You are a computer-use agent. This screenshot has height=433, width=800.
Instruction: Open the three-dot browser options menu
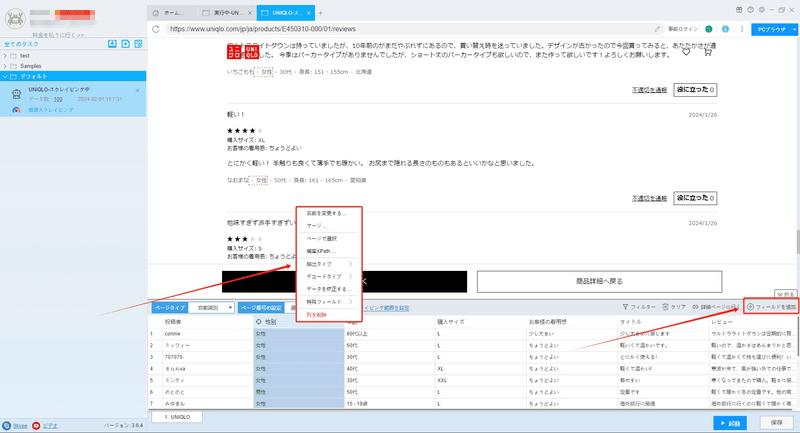tap(742, 29)
